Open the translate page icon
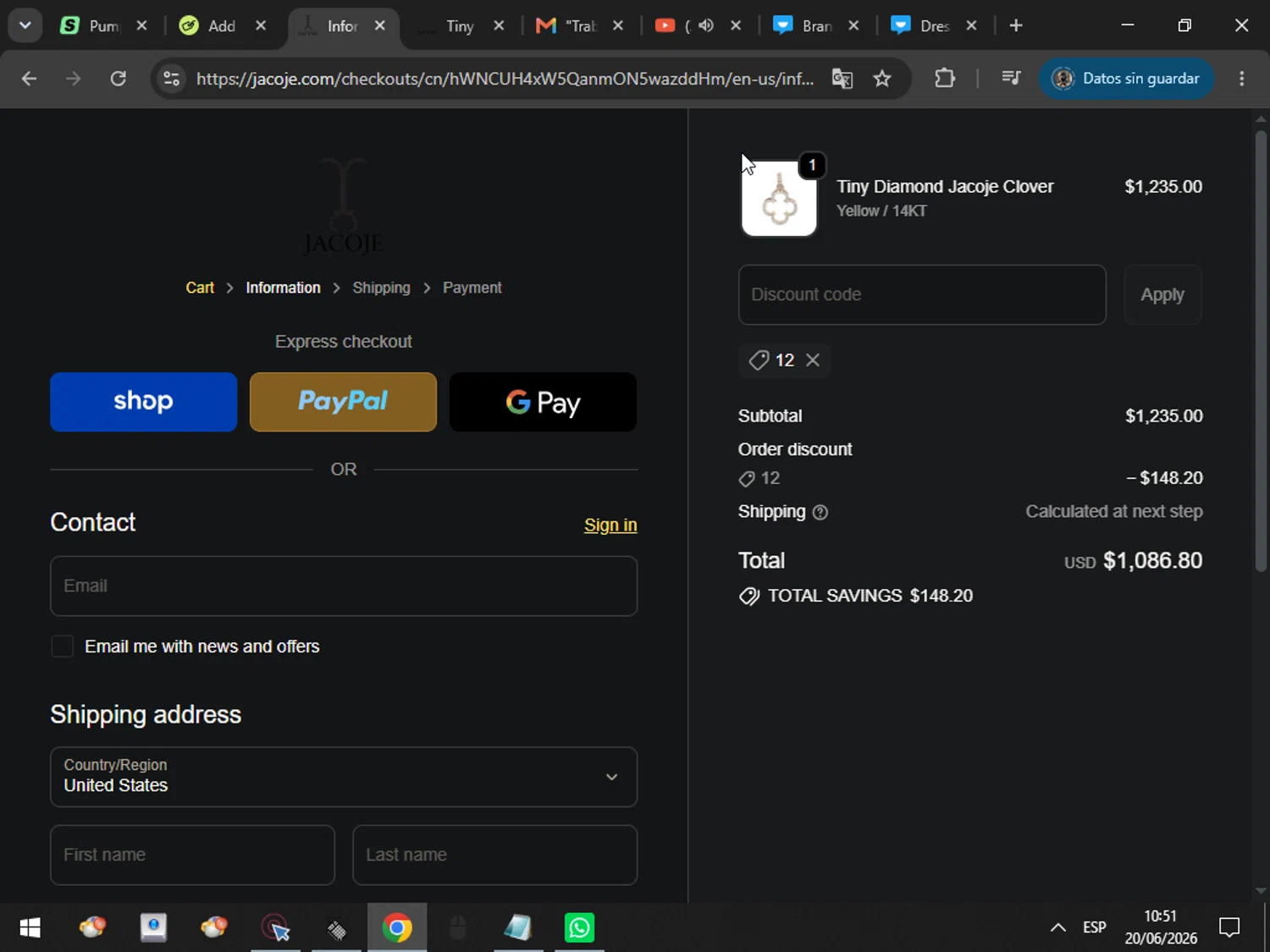The width and height of the screenshot is (1270, 952). tap(842, 79)
